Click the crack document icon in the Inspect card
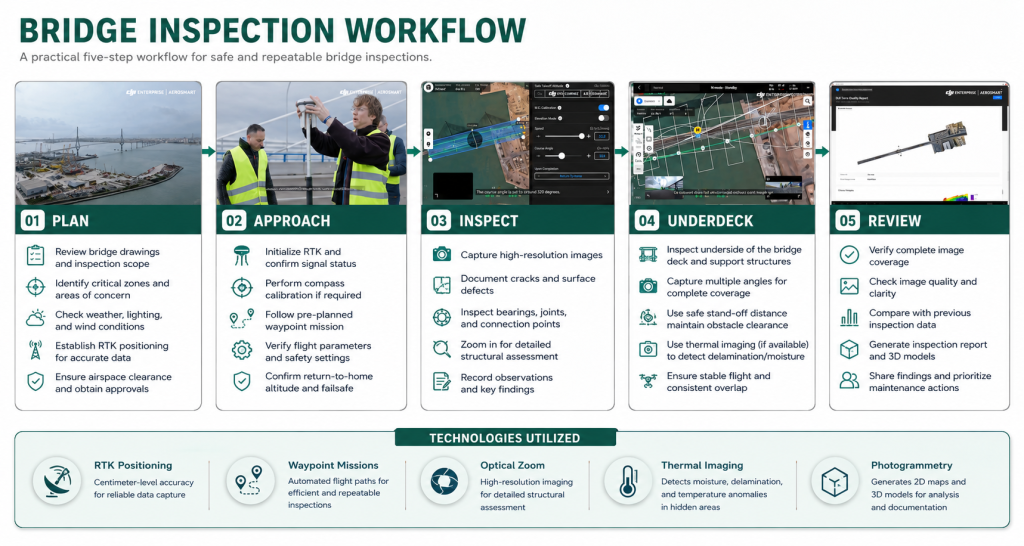Screen dimensions: 1024x546 (441, 285)
